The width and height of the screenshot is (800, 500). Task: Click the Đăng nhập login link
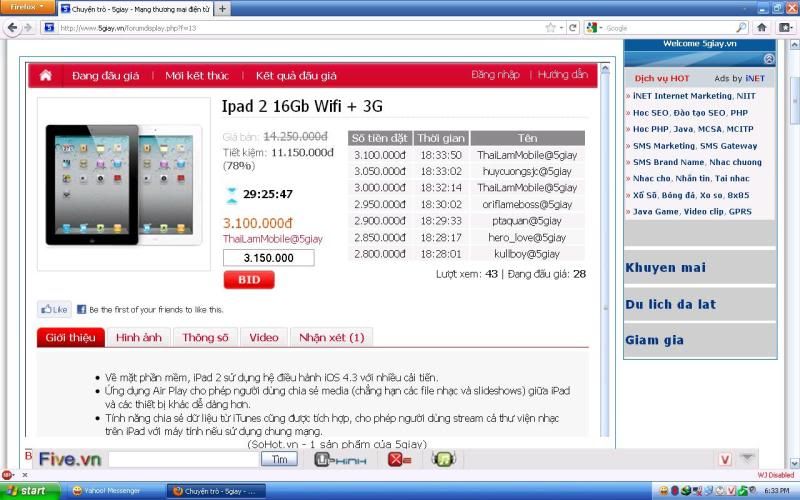coord(495,75)
